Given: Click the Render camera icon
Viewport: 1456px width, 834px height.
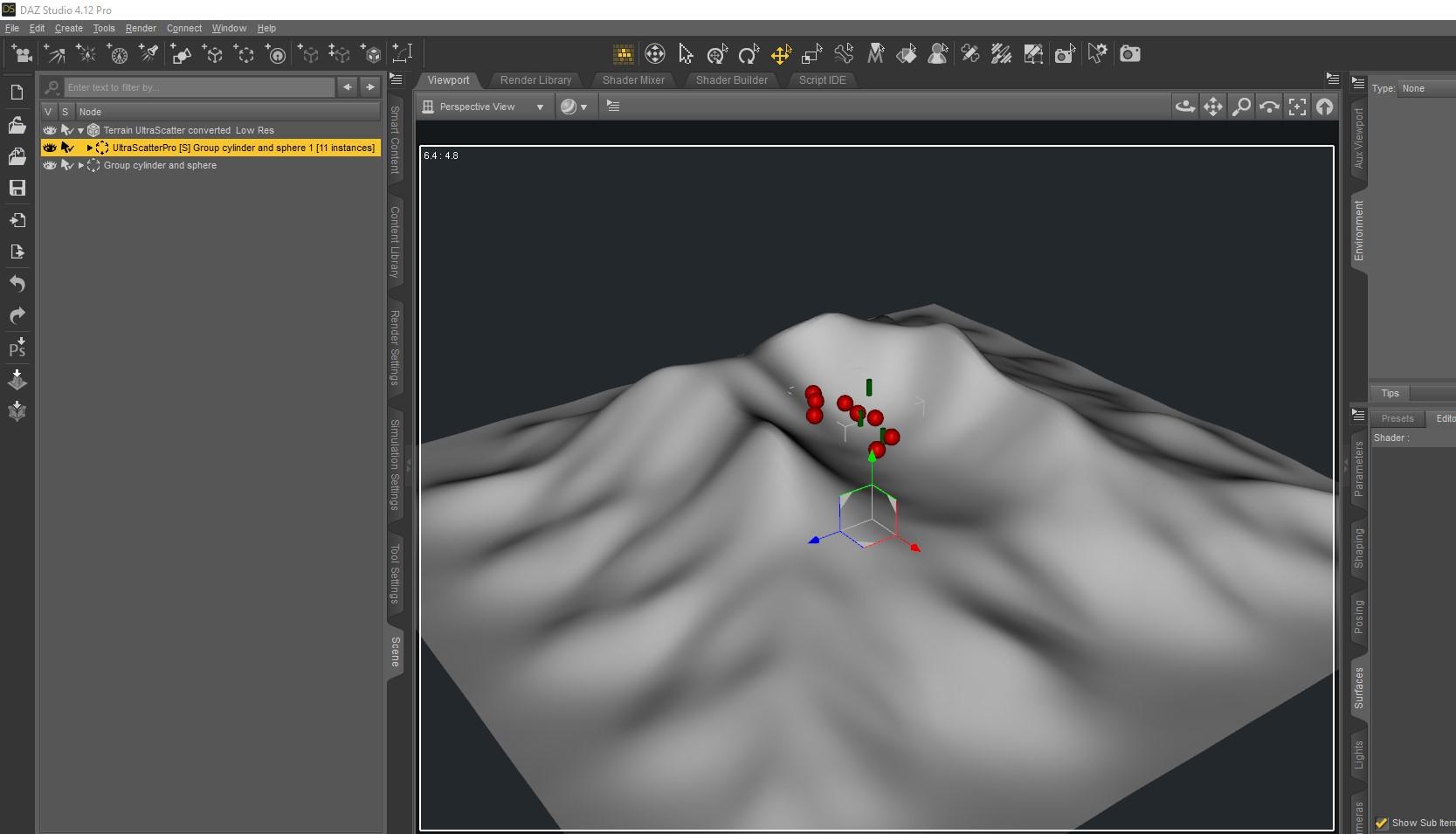Looking at the screenshot, I should [1130, 54].
